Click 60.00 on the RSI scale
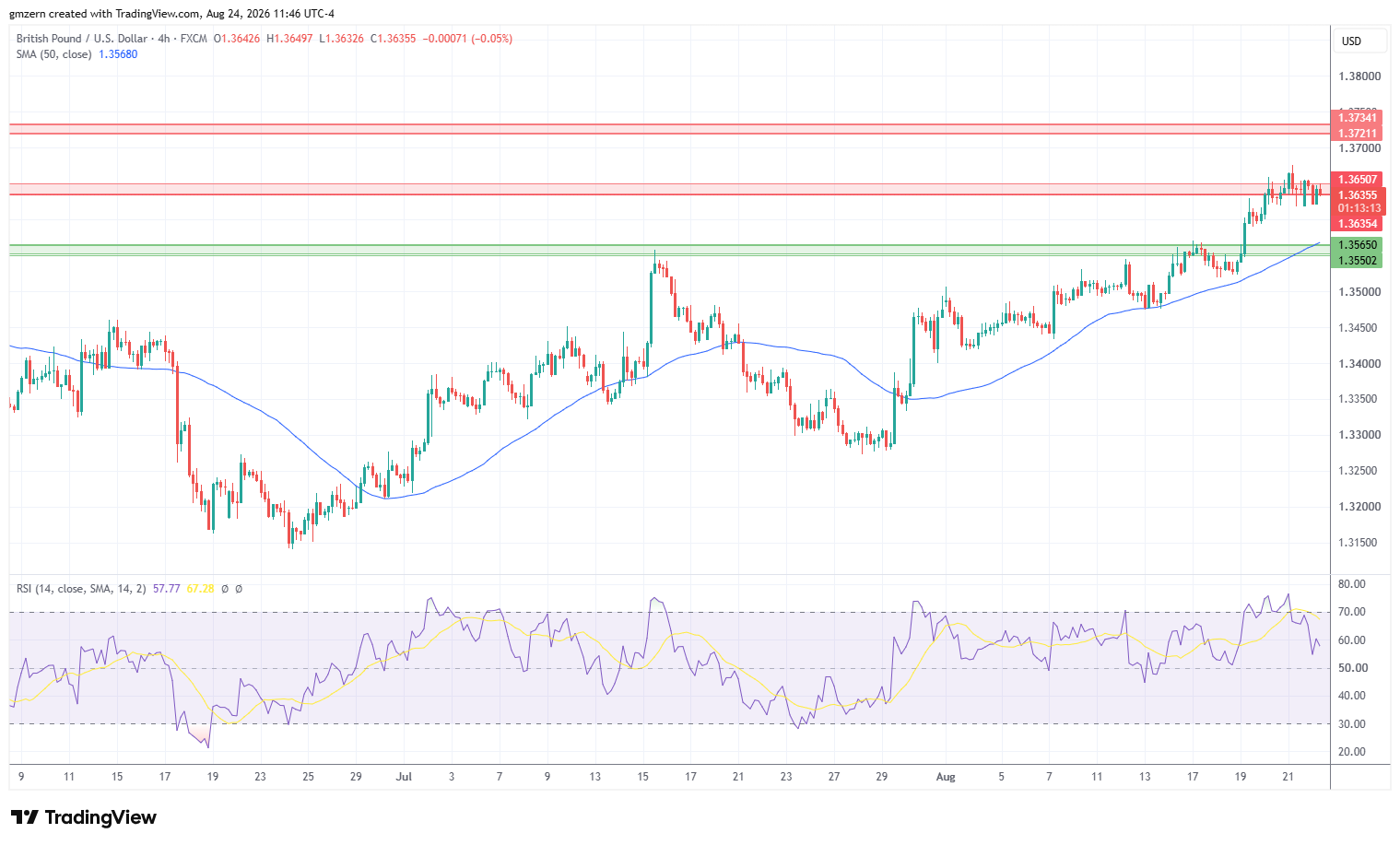Image resolution: width=1400 pixels, height=845 pixels. tap(1352, 640)
